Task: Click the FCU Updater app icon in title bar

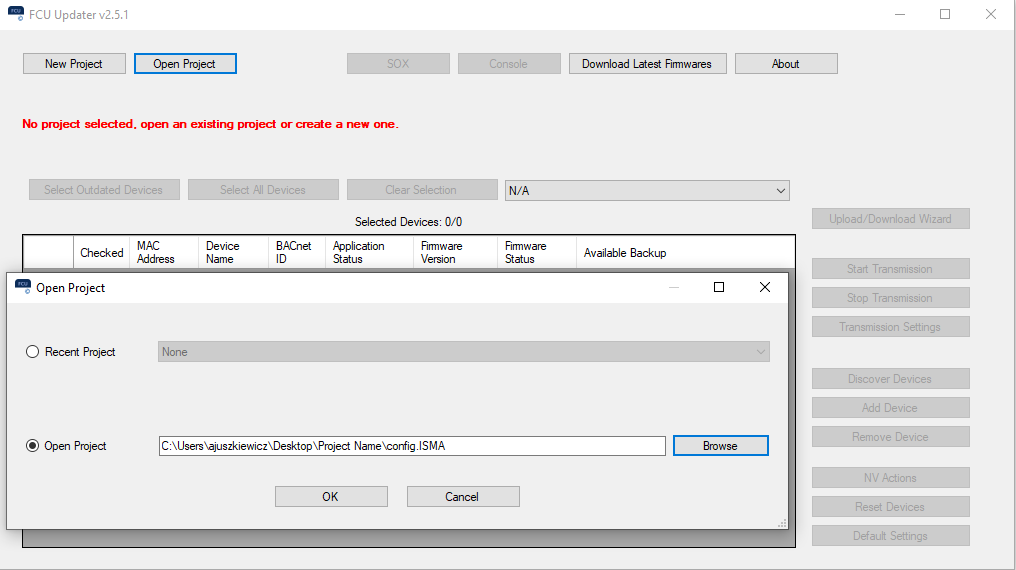Action: [13, 15]
